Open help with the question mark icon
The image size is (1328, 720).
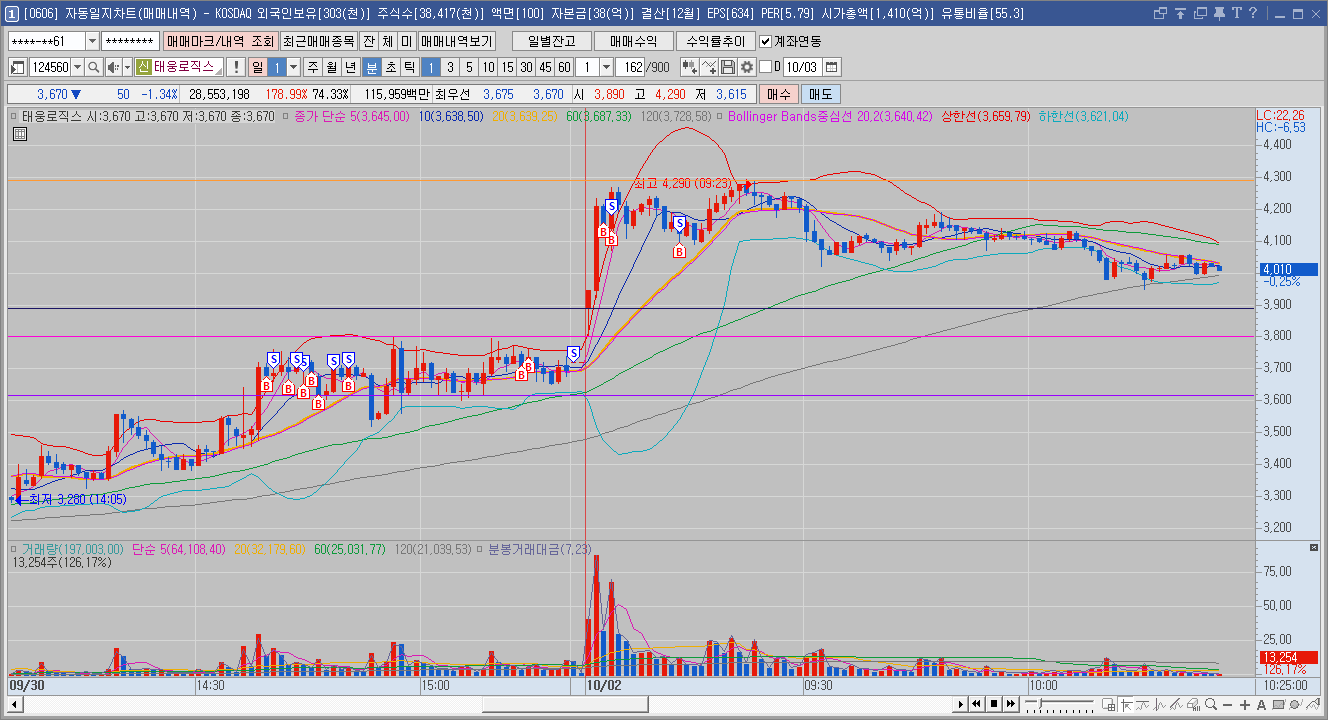tap(1252, 13)
